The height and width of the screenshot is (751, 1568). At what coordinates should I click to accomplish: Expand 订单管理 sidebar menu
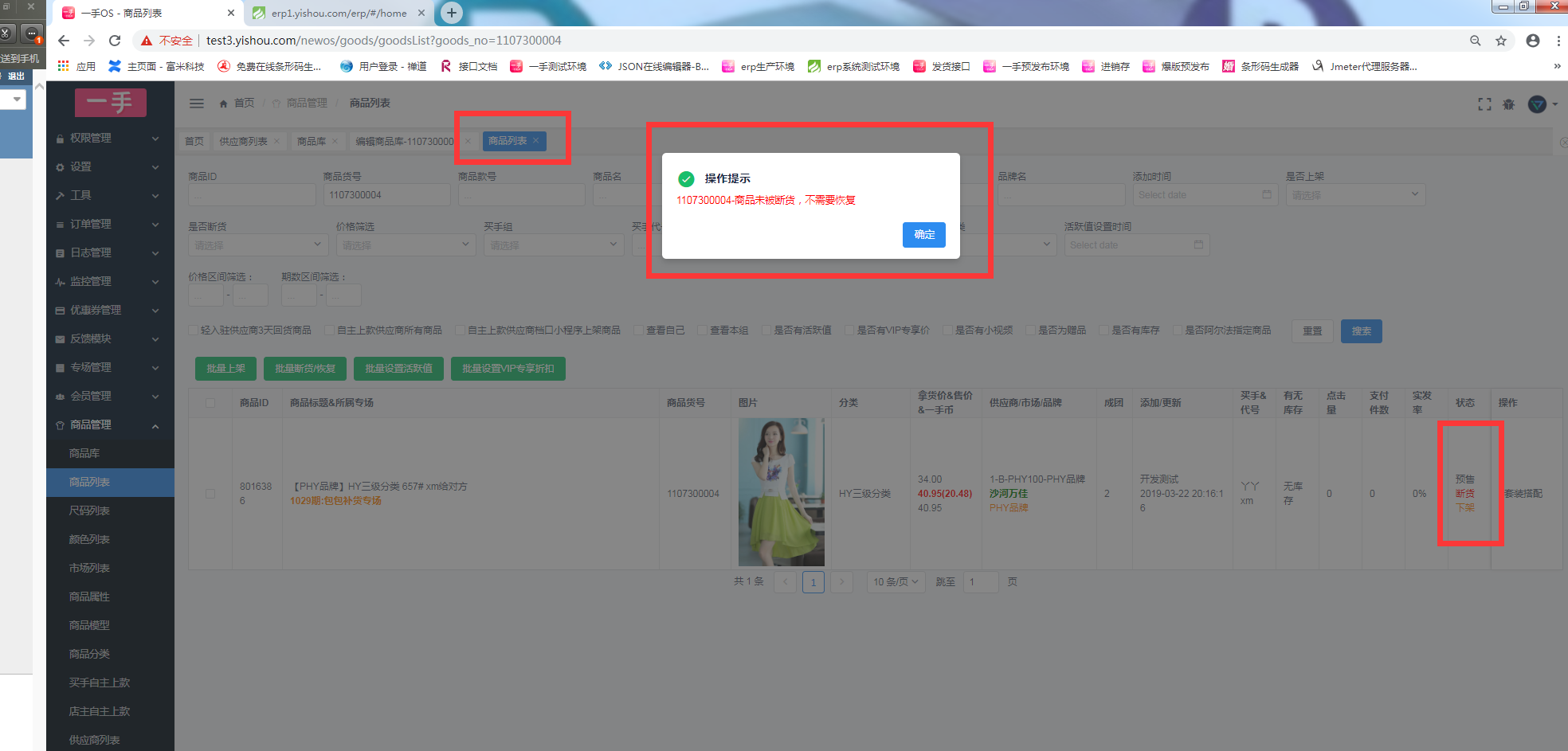click(110, 224)
